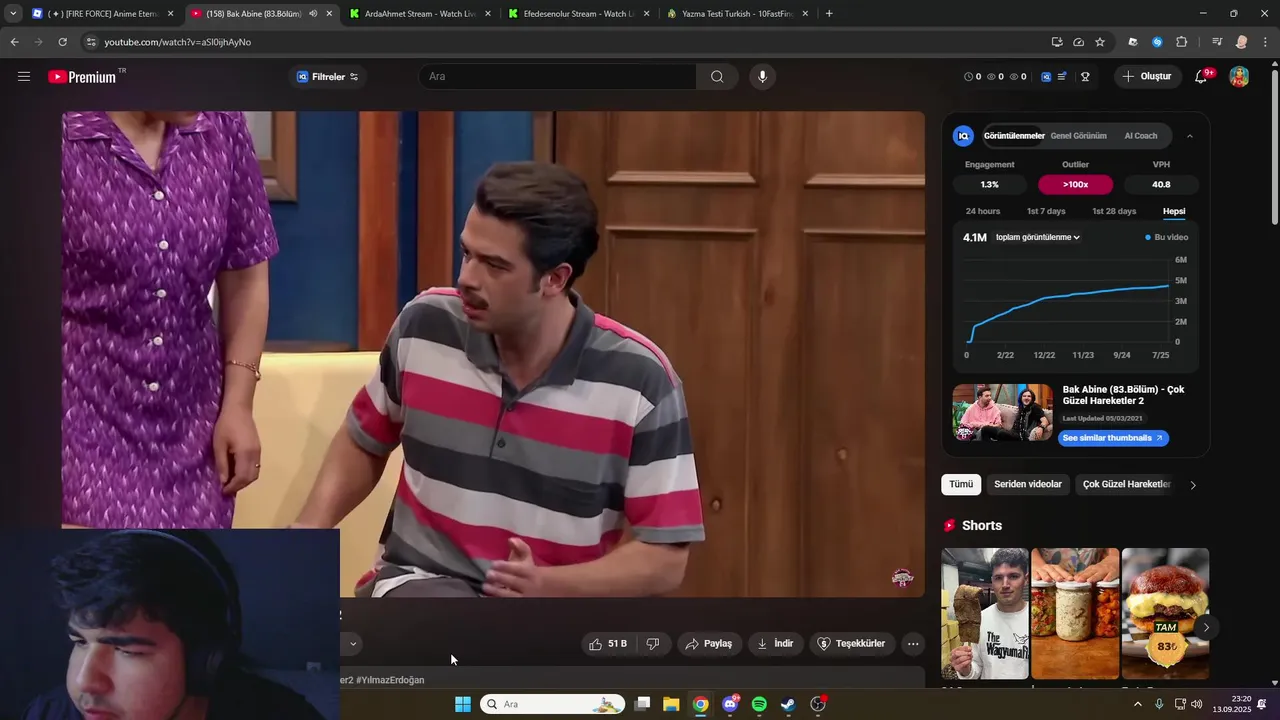1280x720 pixels.
Task: Expand the chevron dropdown below video
Action: click(x=352, y=644)
